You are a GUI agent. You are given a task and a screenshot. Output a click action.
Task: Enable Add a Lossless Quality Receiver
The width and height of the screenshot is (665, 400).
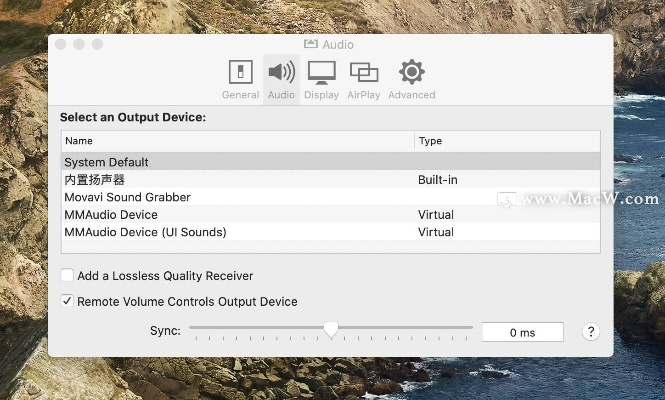pos(67,276)
